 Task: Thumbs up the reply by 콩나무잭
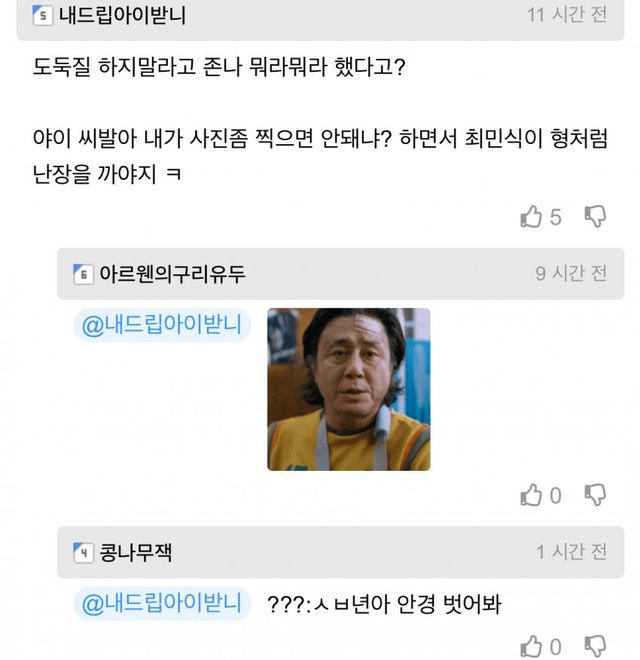pos(531,646)
